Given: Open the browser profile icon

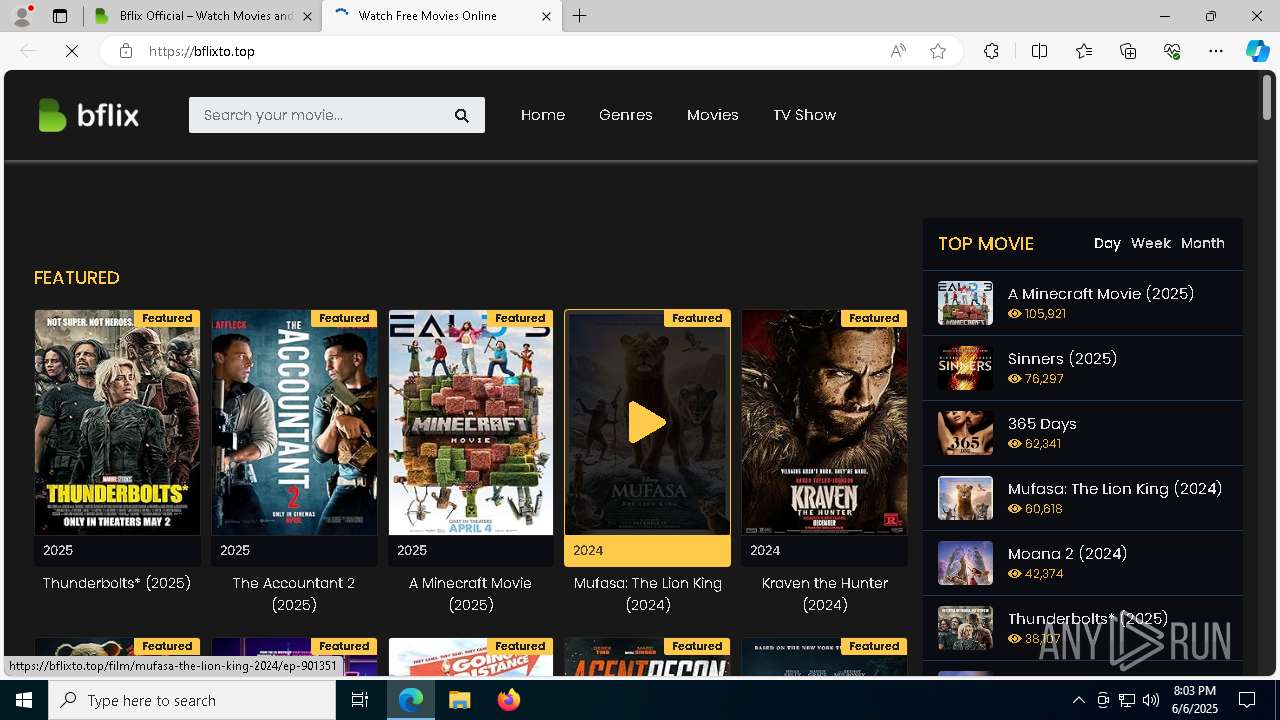Looking at the screenshot, I should click(22, 16).
